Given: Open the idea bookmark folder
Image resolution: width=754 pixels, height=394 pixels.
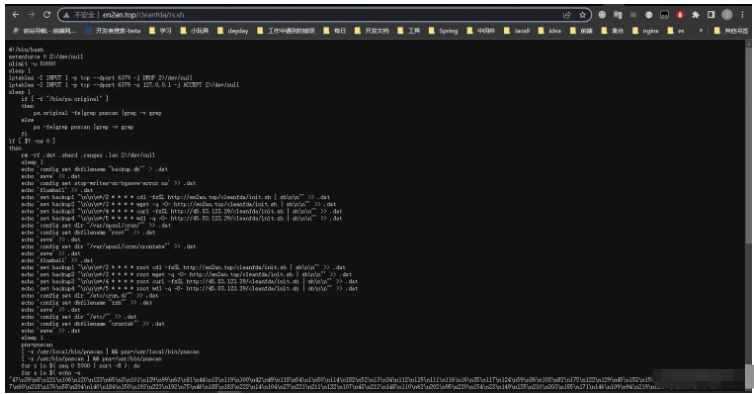Looking at the screenshot, I should (x=550, y=30).
